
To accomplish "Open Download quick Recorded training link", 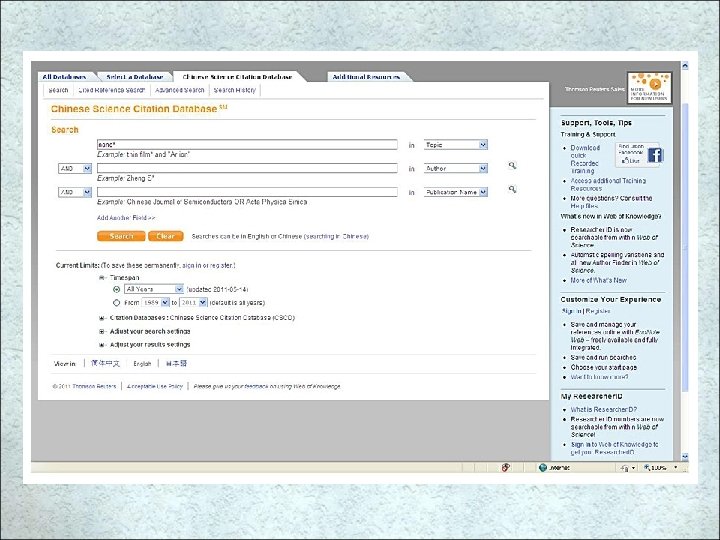I will pos(585,159).
